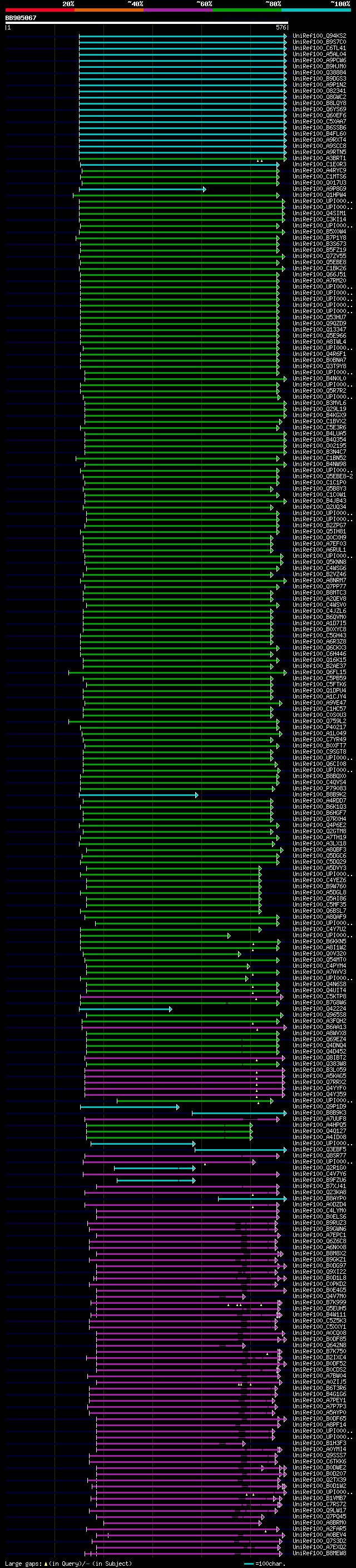The width and height of the screenshot is (356, 1568).
Task: Click the red ~20% identity legend bar
Action: click(39, 10)
